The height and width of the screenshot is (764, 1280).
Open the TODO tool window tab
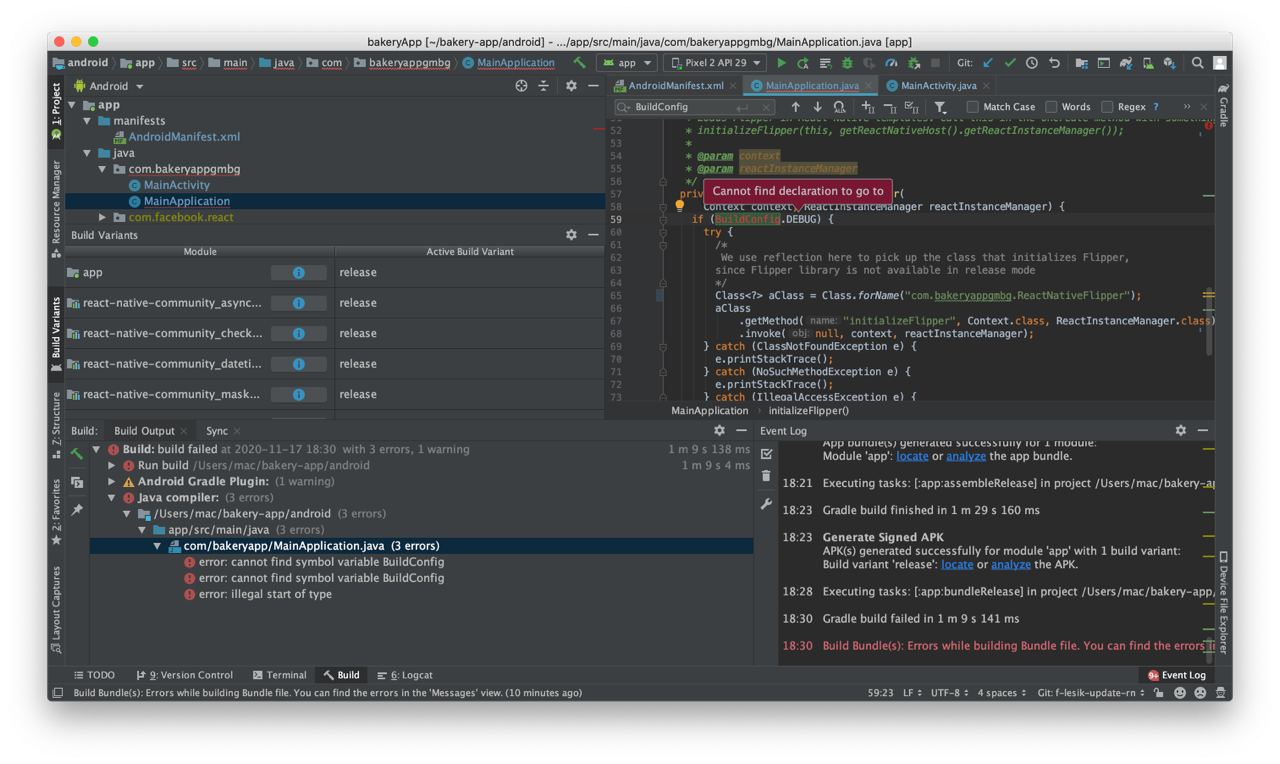pos(95,675)
